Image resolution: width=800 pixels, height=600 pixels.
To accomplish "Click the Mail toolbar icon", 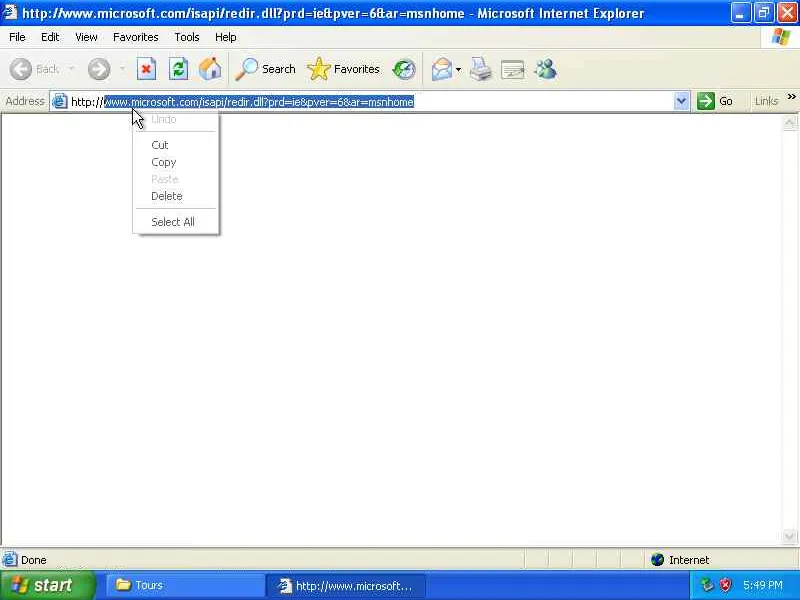I will 441,69.
